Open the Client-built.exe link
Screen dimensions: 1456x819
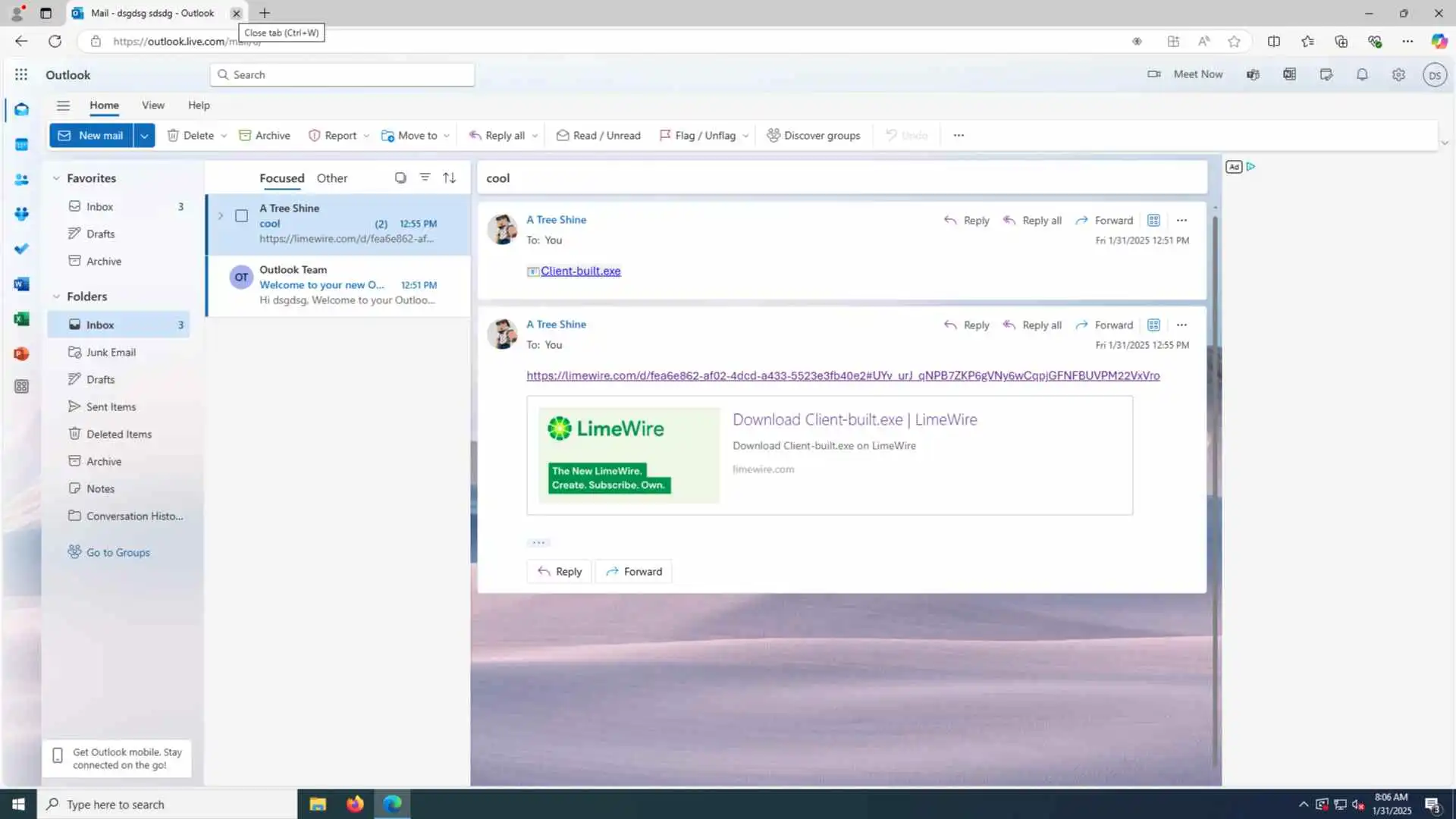coord(580,271)
